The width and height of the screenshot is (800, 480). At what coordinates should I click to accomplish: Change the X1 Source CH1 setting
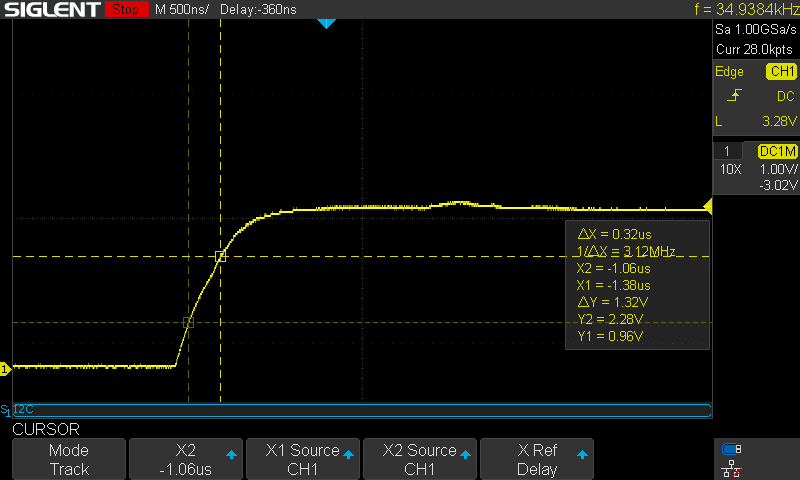[303, 459]
